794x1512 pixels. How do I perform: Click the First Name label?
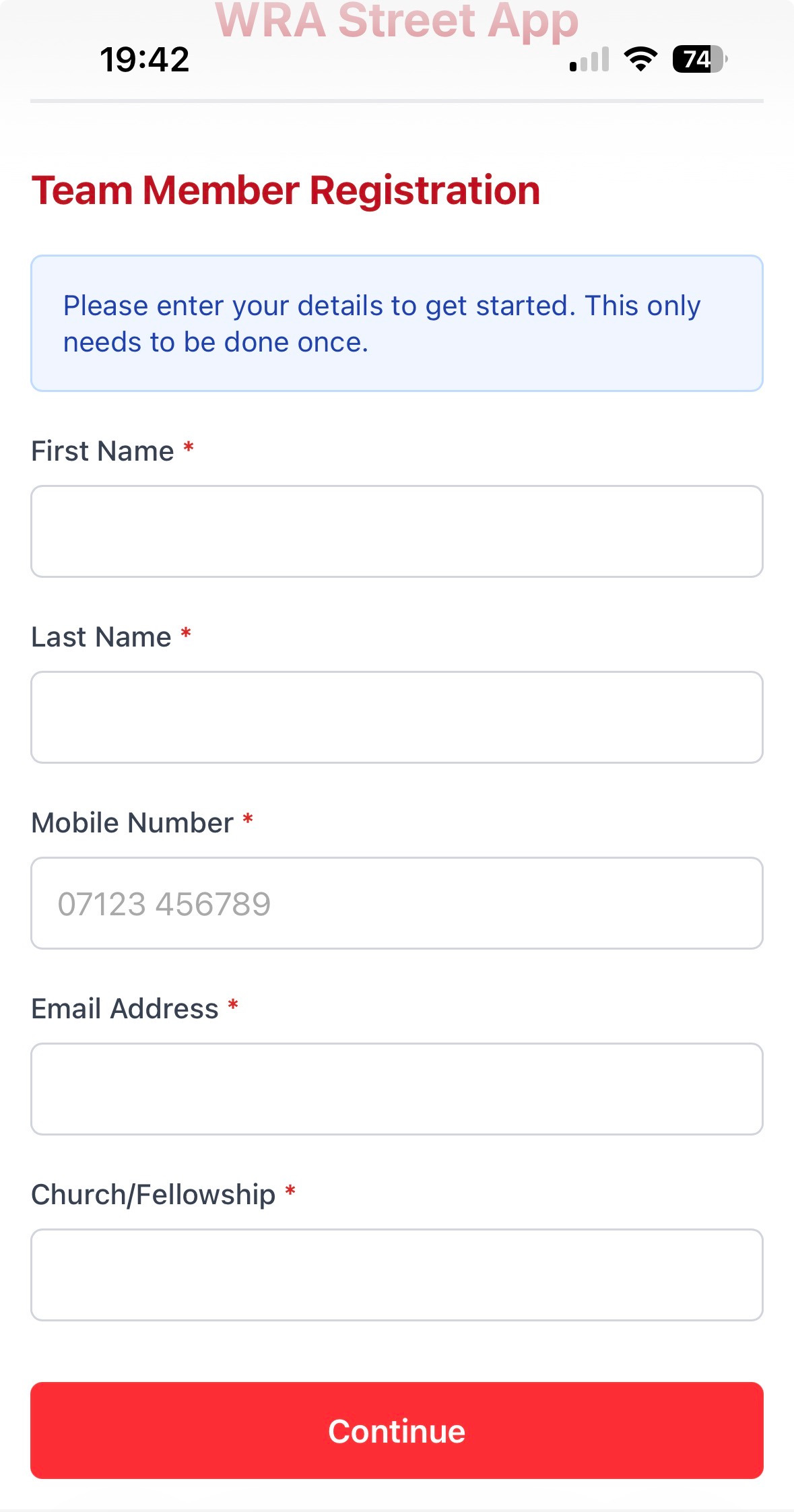coord(102,451)
